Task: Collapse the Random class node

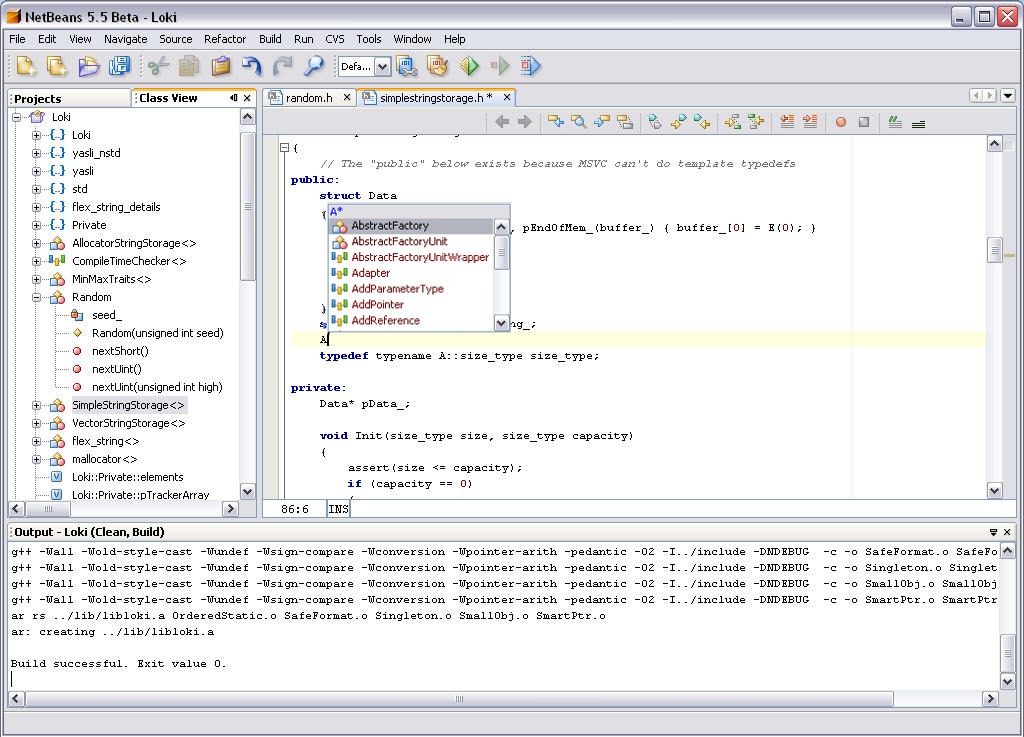Action: pos(37,297)
